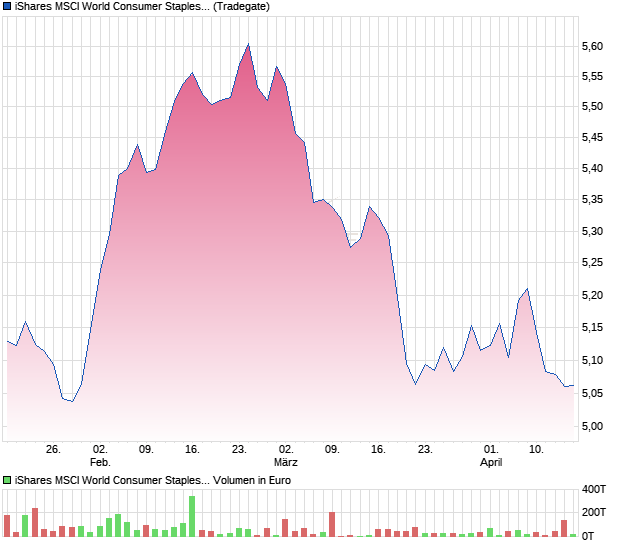Click the green legend square beside the Volumen title
The width and height of the screenshot is (620, 546).
pos(8,481)
